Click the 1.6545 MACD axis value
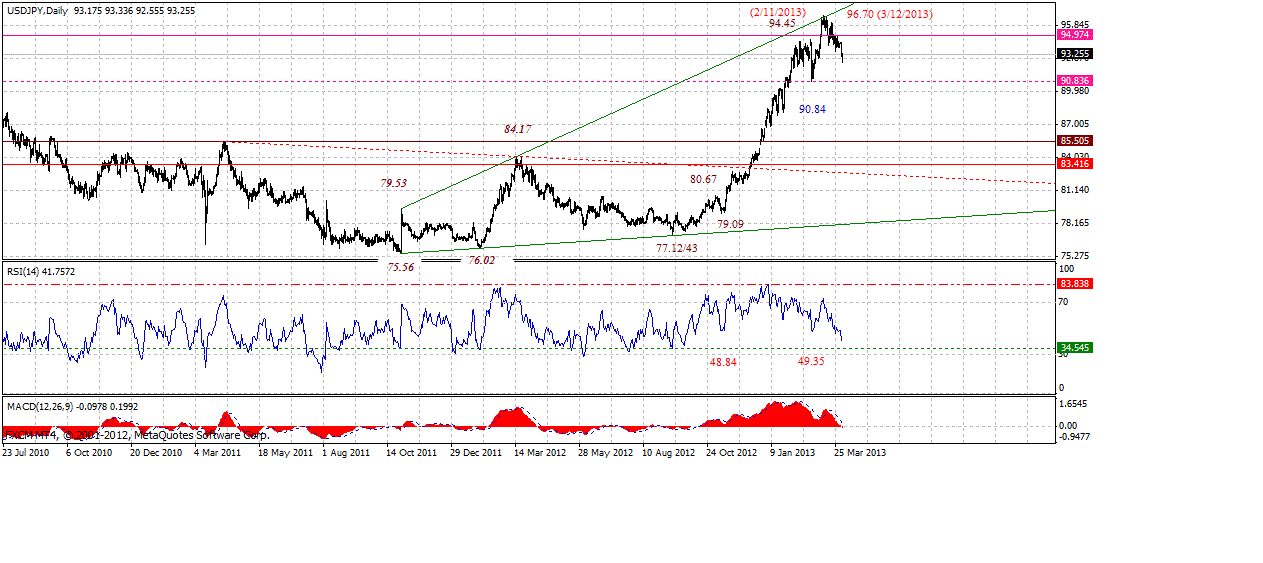 tap(1075, 404)
